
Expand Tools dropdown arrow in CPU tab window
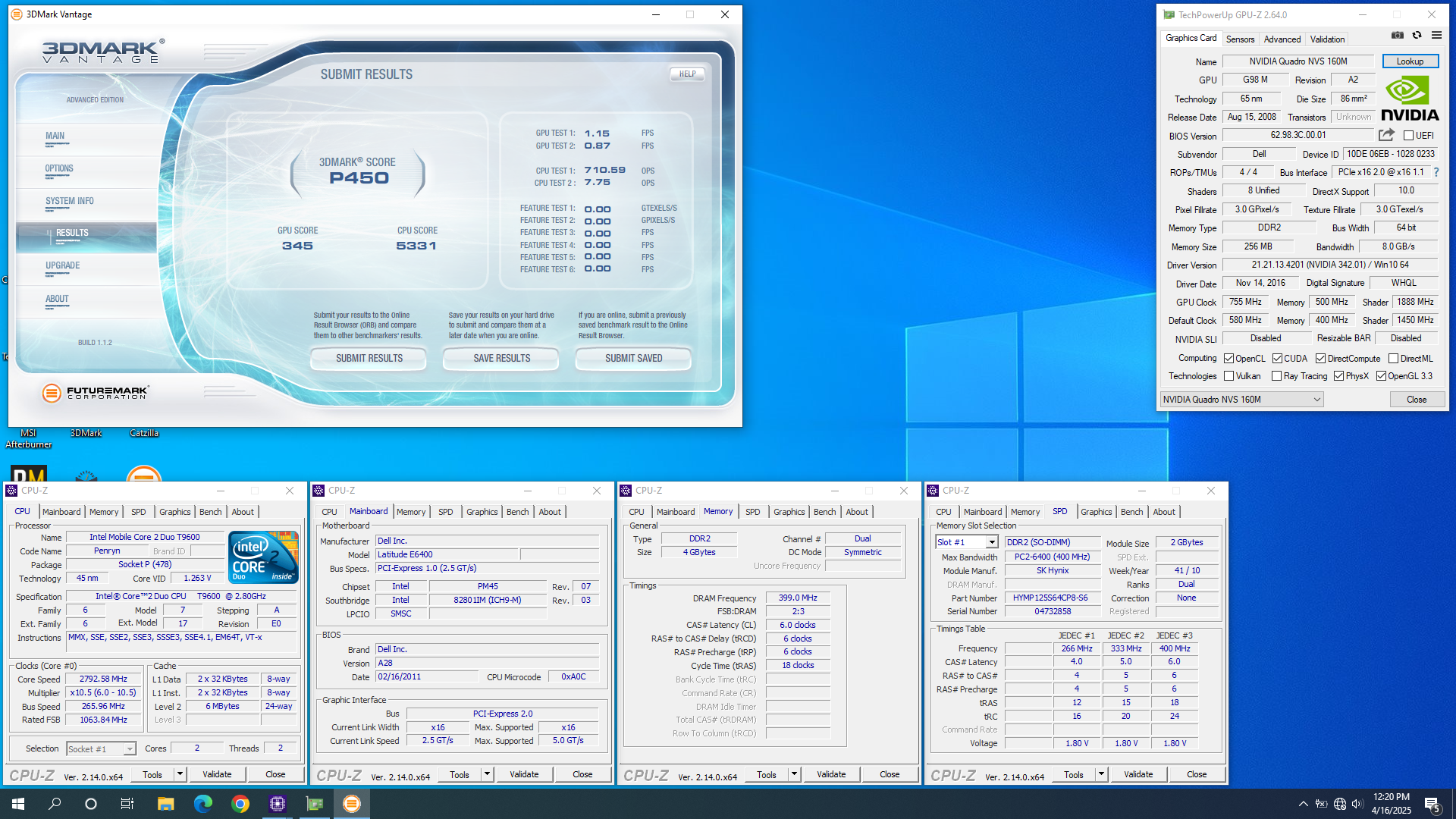point(180,774)
